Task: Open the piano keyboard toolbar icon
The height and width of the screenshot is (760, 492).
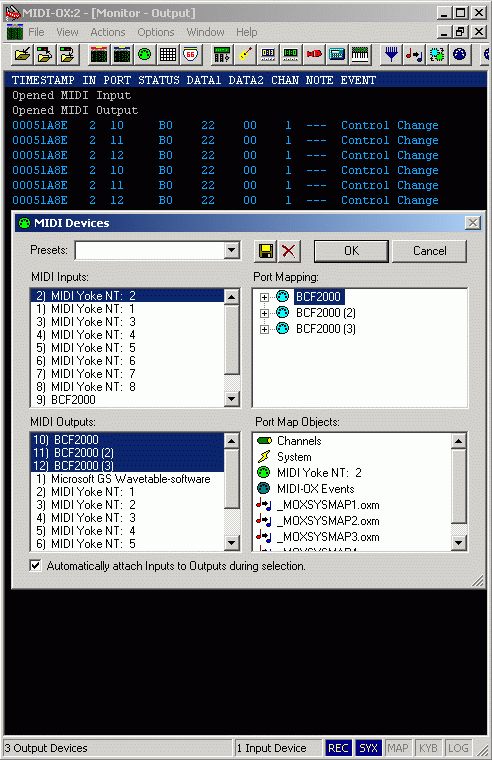Action: 360,54
